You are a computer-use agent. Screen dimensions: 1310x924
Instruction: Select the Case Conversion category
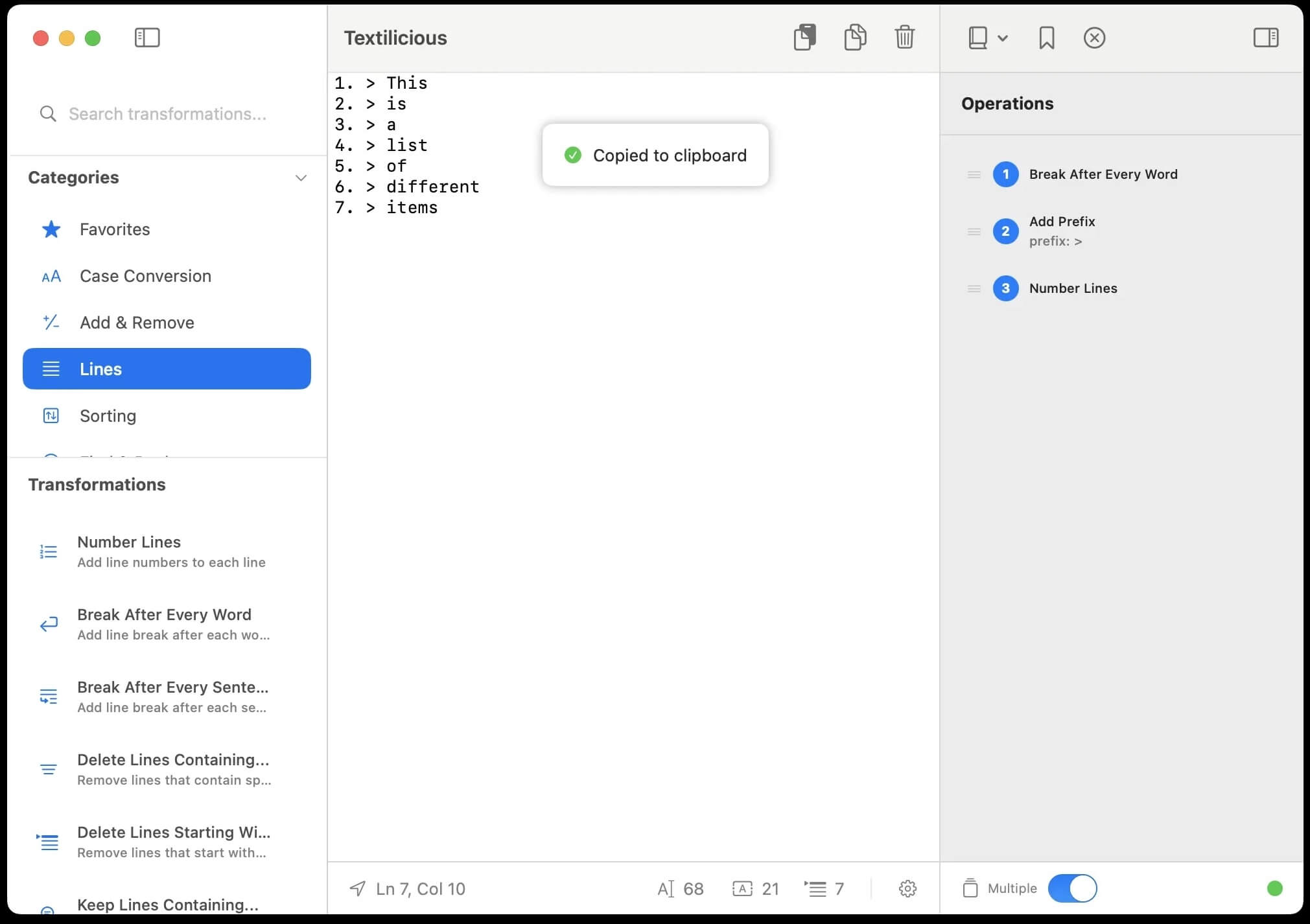(x=145, y=276)
